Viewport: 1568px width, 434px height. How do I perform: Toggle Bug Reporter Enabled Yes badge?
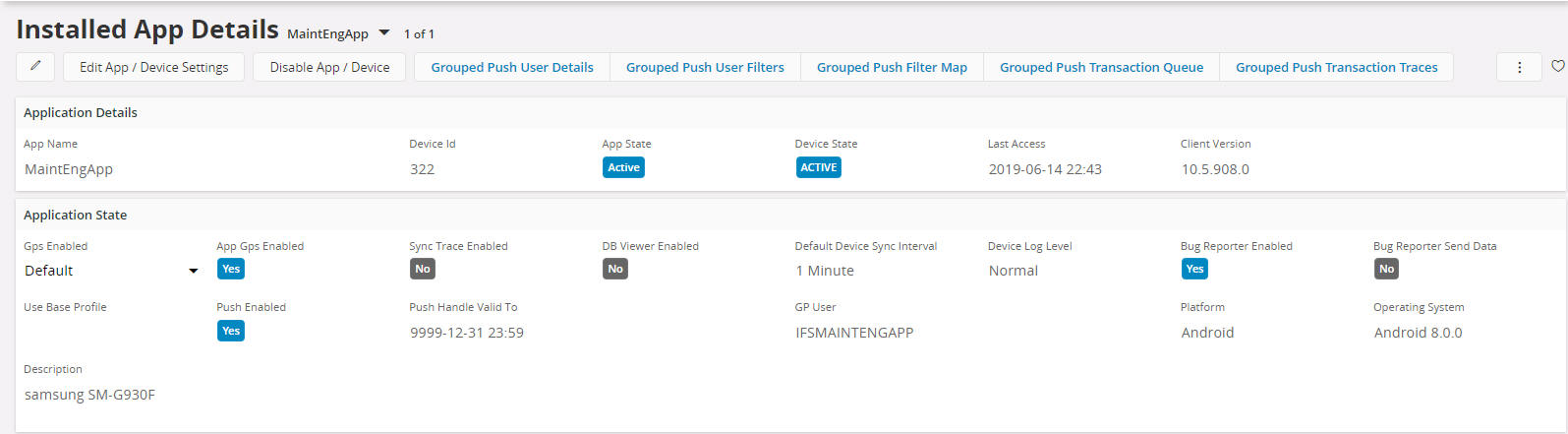(1194, 269)
